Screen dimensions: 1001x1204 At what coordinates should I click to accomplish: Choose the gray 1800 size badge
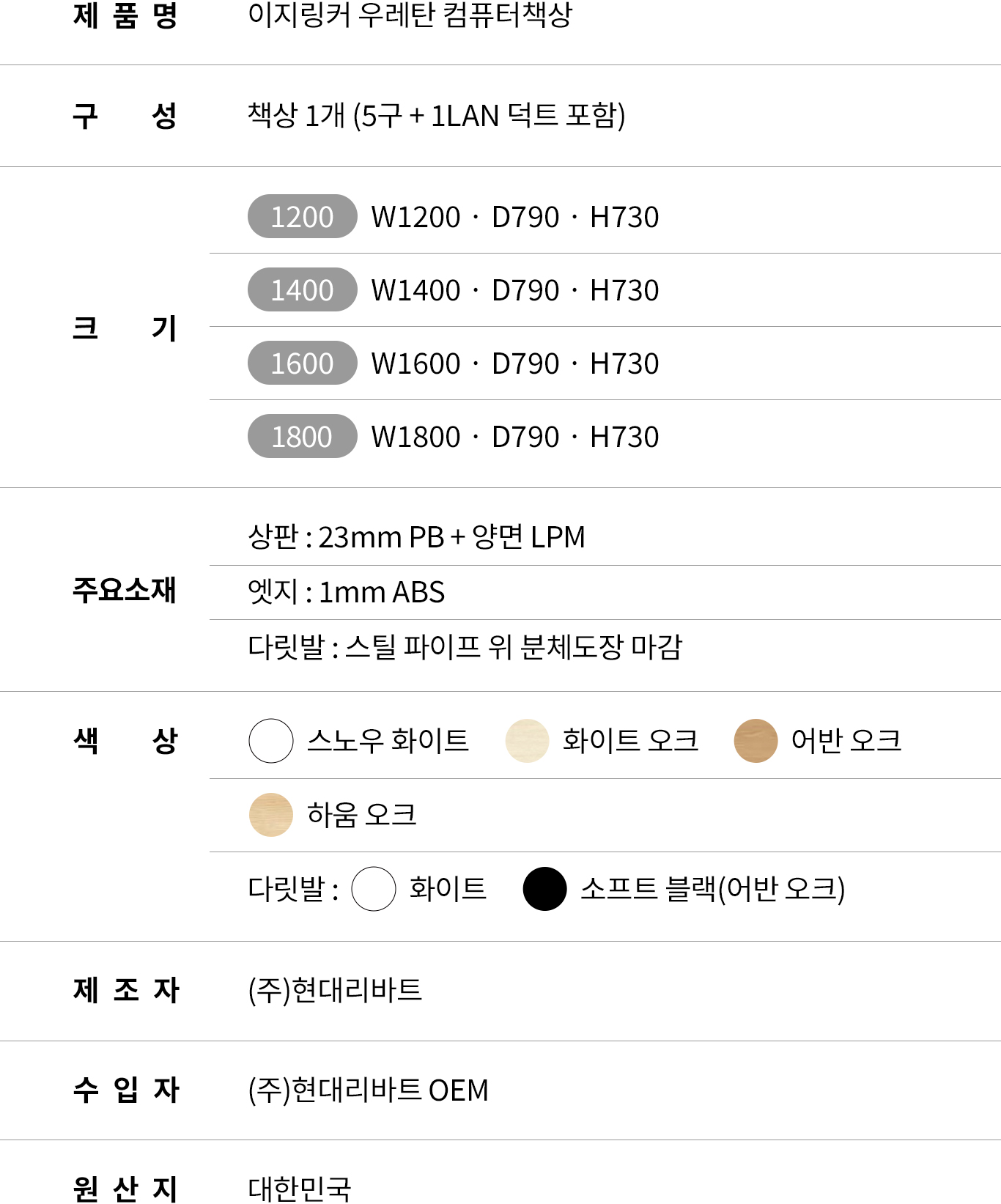pos(302,437)
